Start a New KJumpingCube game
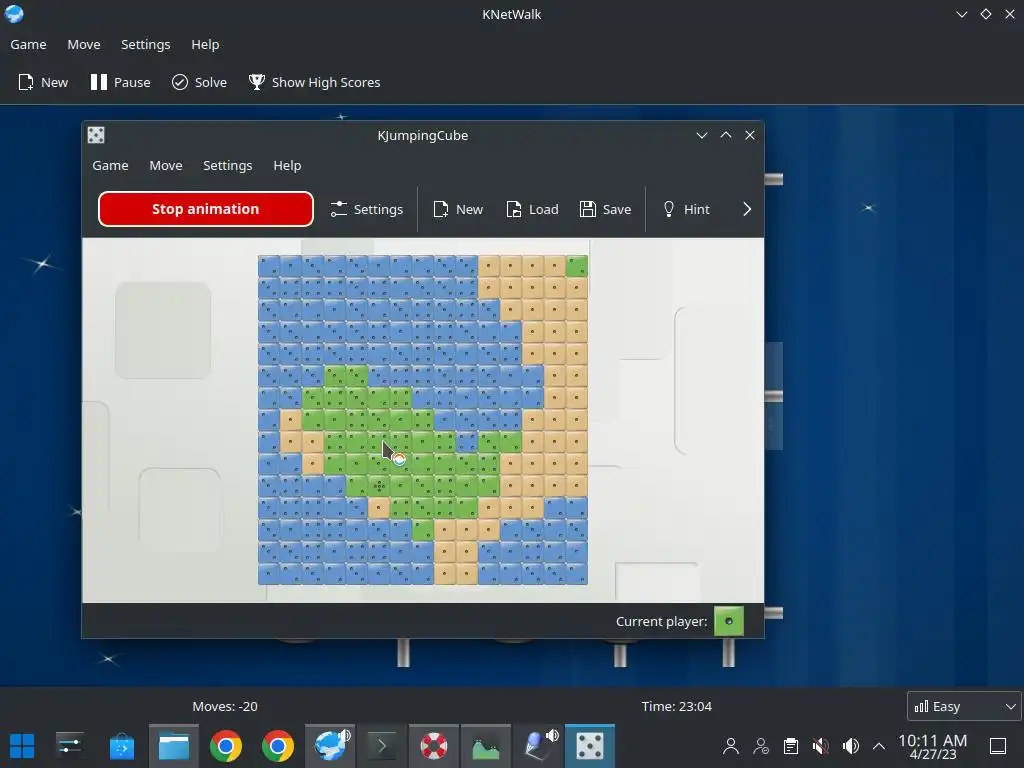 pos(458,209)
